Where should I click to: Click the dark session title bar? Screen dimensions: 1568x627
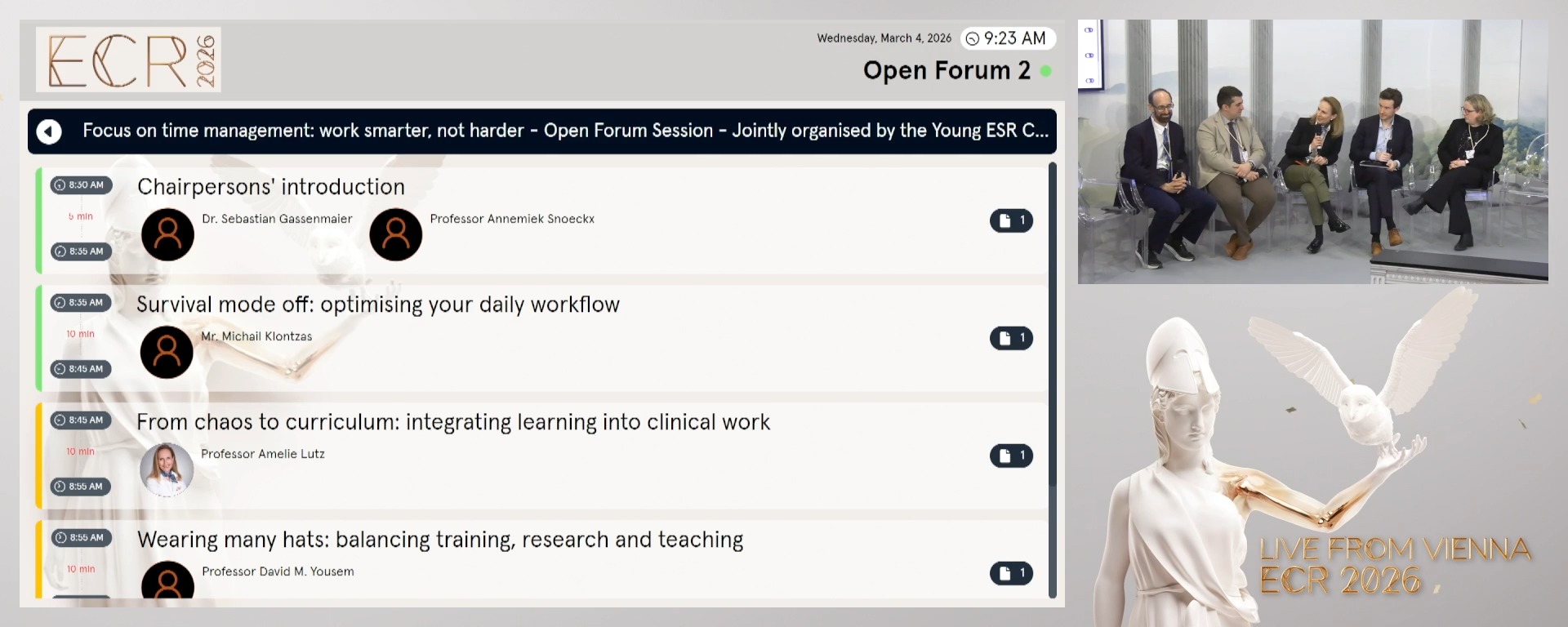(542, 131)
